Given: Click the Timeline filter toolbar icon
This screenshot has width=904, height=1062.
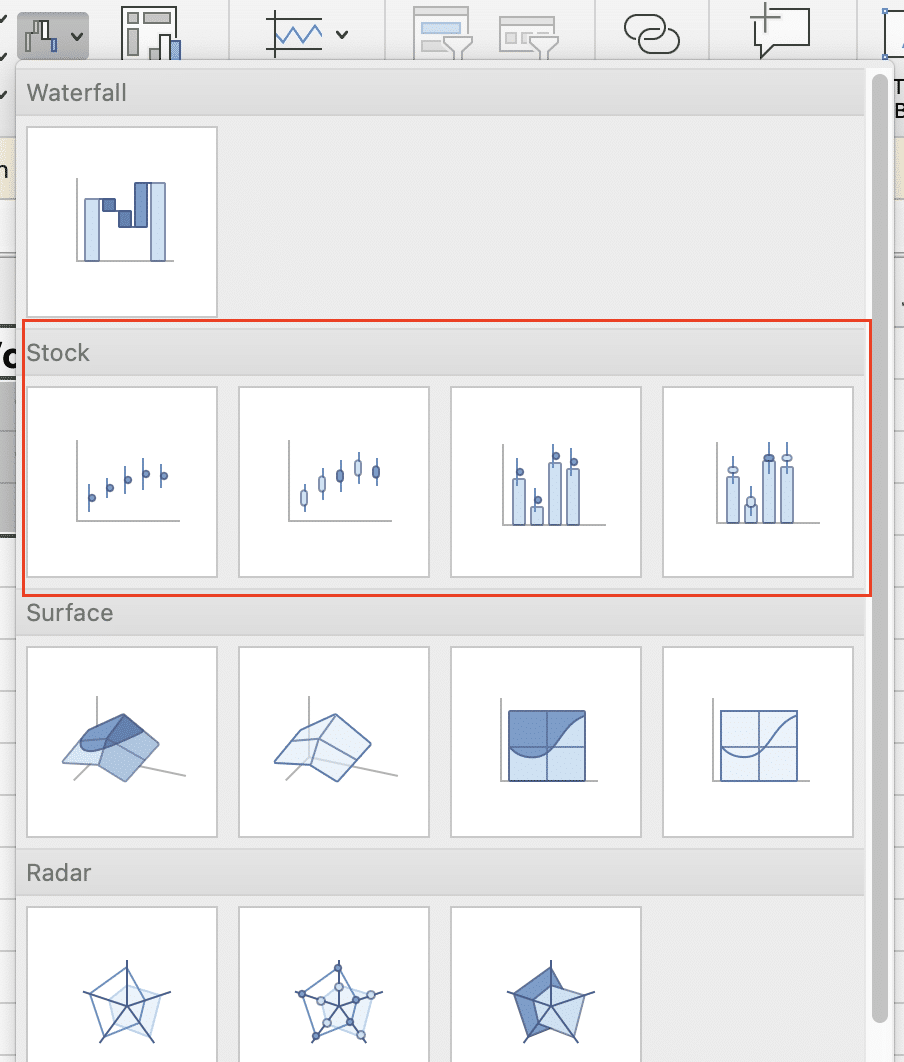Looking at the screenshot, I should pyautogui.click(x=529, y=37).
